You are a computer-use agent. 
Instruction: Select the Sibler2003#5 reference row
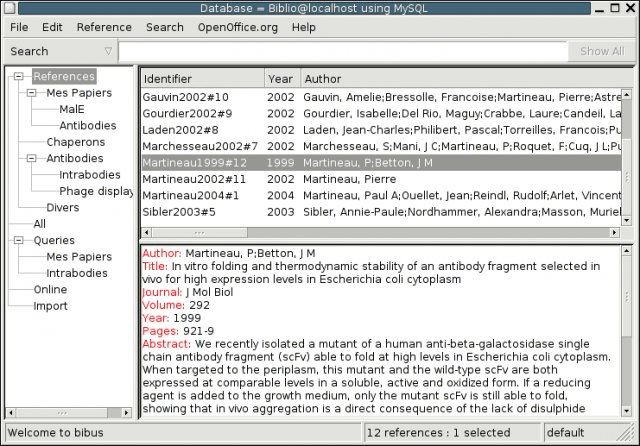(382, 212)
